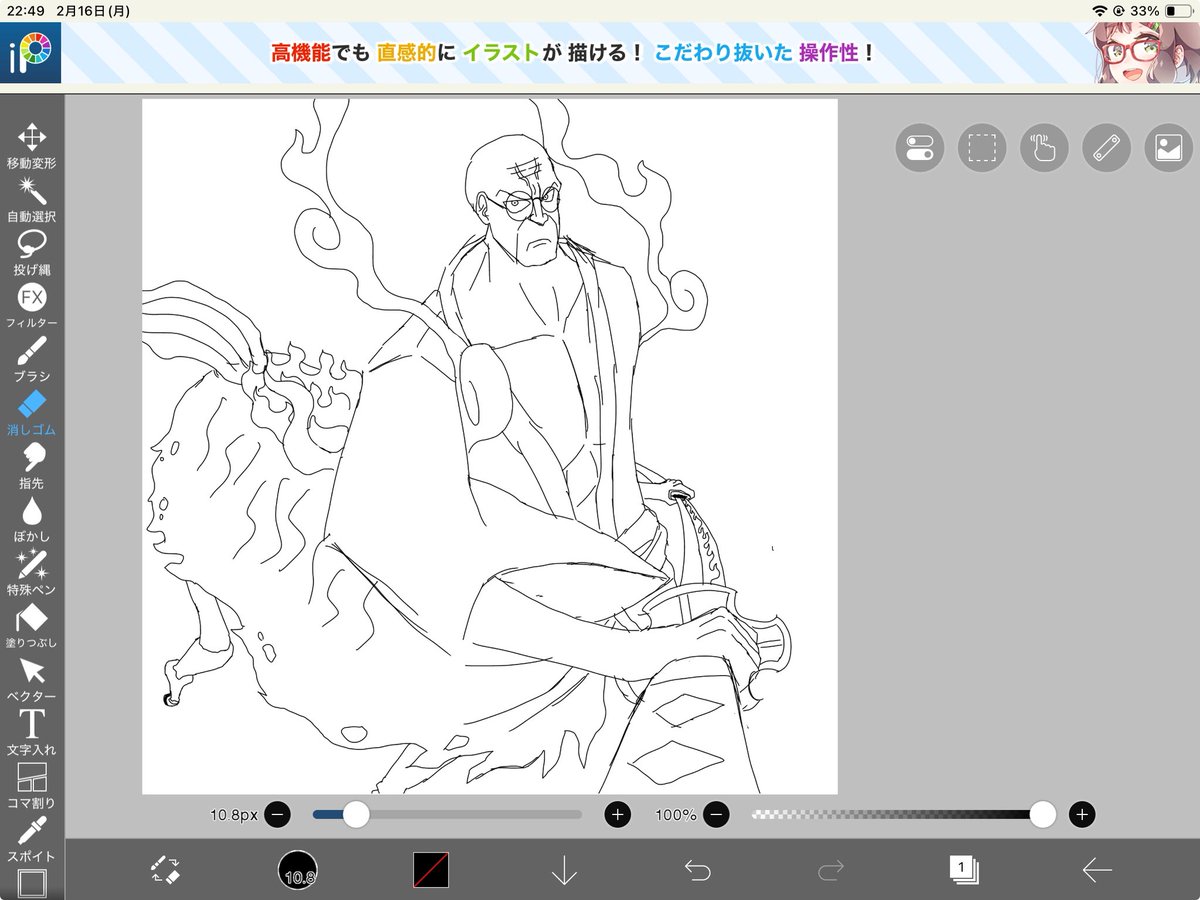Open the current color swatch
The width and height of the screenshot is (1200, 900).
click(x=431, y=870)
